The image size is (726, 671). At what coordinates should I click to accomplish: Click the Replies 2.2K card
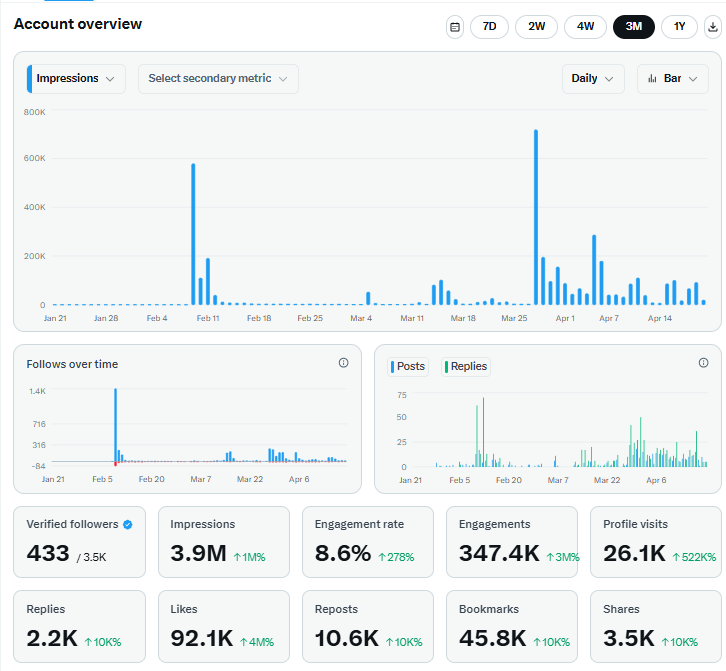(80, 627)
